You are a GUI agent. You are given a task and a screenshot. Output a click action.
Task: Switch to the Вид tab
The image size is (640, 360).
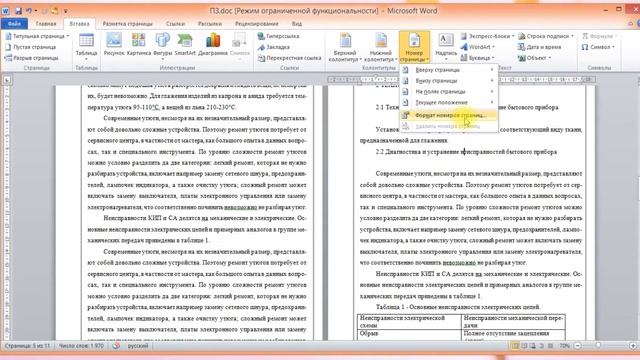coord(297,24)
